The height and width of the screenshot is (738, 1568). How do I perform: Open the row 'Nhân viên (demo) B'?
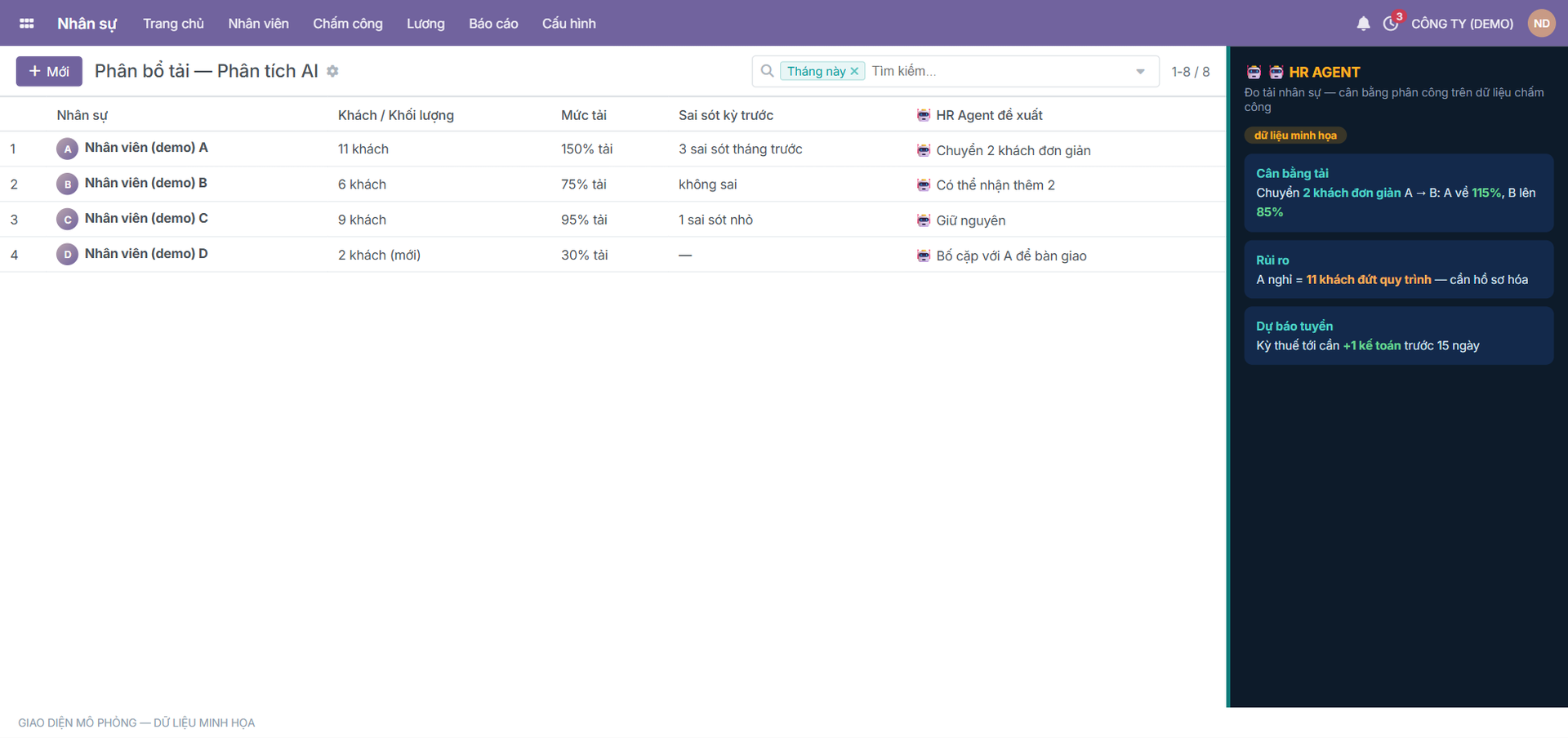(x=612, y=184)
